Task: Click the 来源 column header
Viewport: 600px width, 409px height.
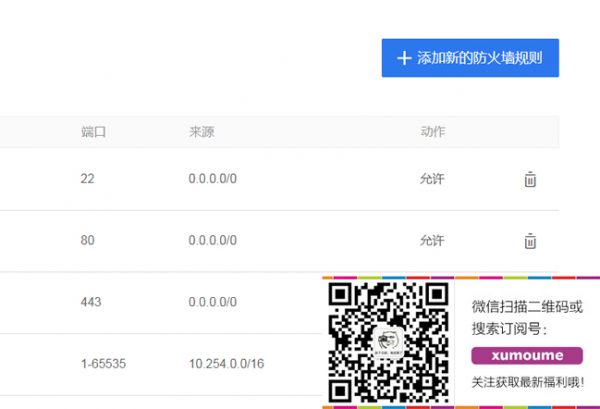Action: (x=201, y=131)
